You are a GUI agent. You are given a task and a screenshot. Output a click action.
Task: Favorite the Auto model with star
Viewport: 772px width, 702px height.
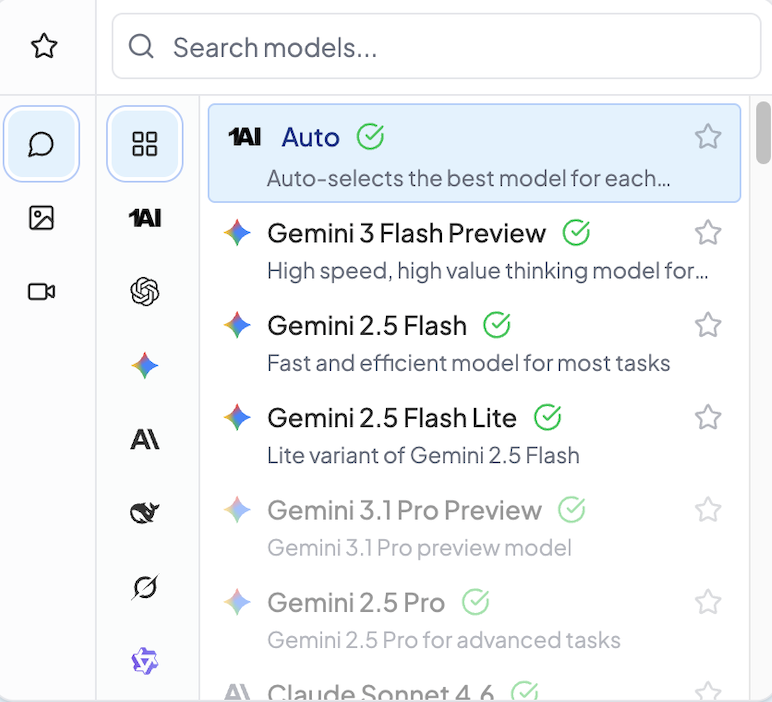click(708, 136)
